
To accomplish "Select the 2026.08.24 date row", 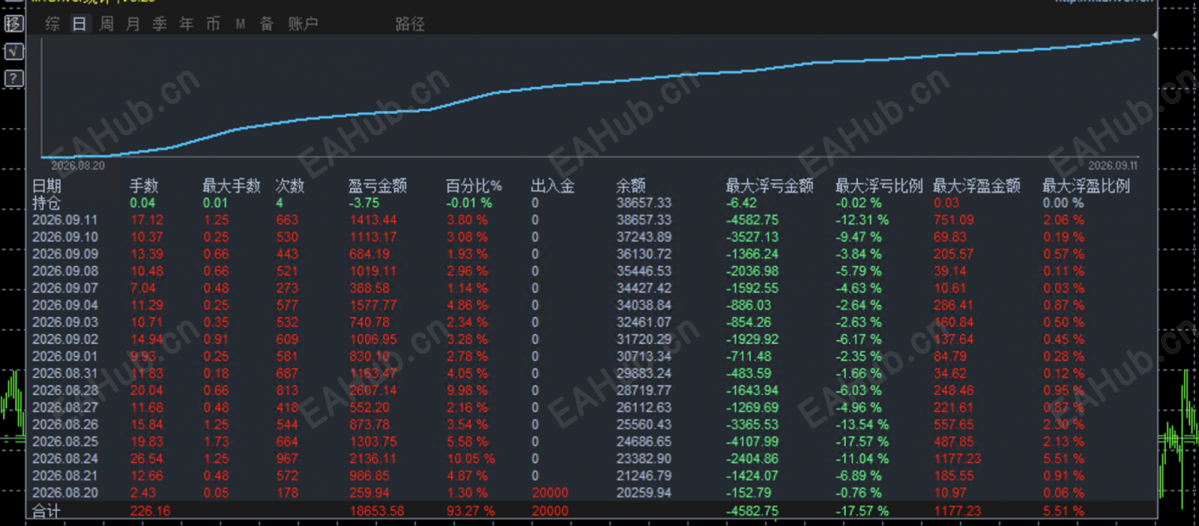I will [64, 457].
